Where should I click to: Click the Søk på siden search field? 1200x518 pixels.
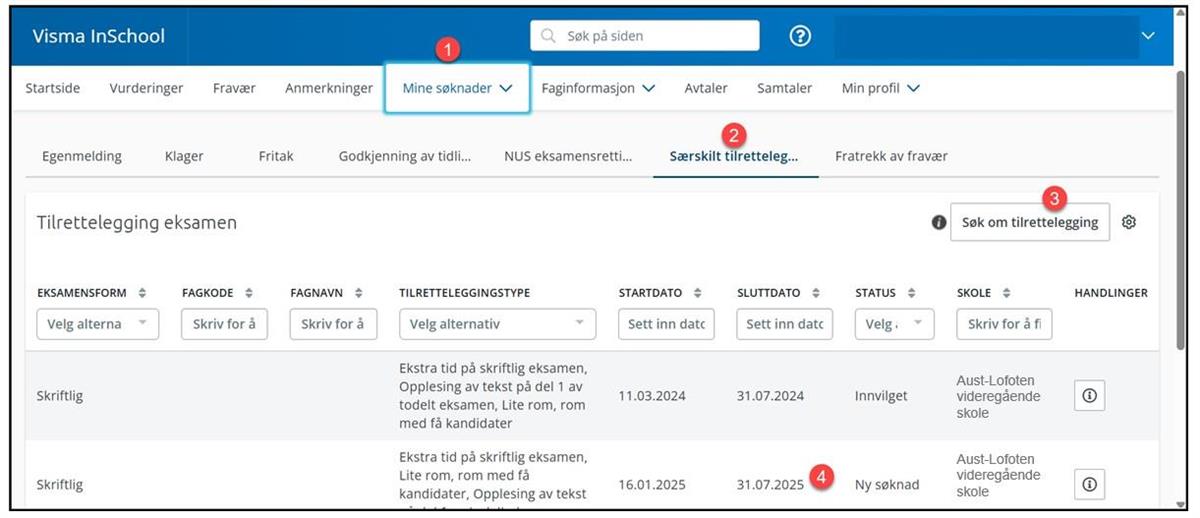coord(645,36)
